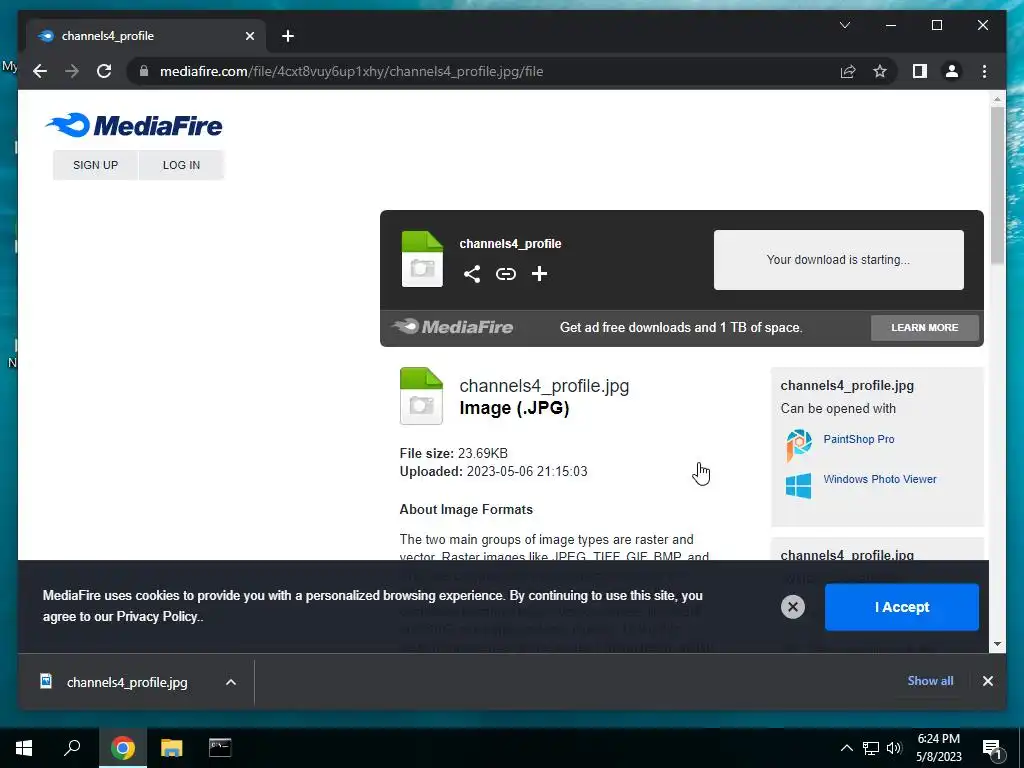
Task: Click the SIGN UP button
Action: point(95,165)
